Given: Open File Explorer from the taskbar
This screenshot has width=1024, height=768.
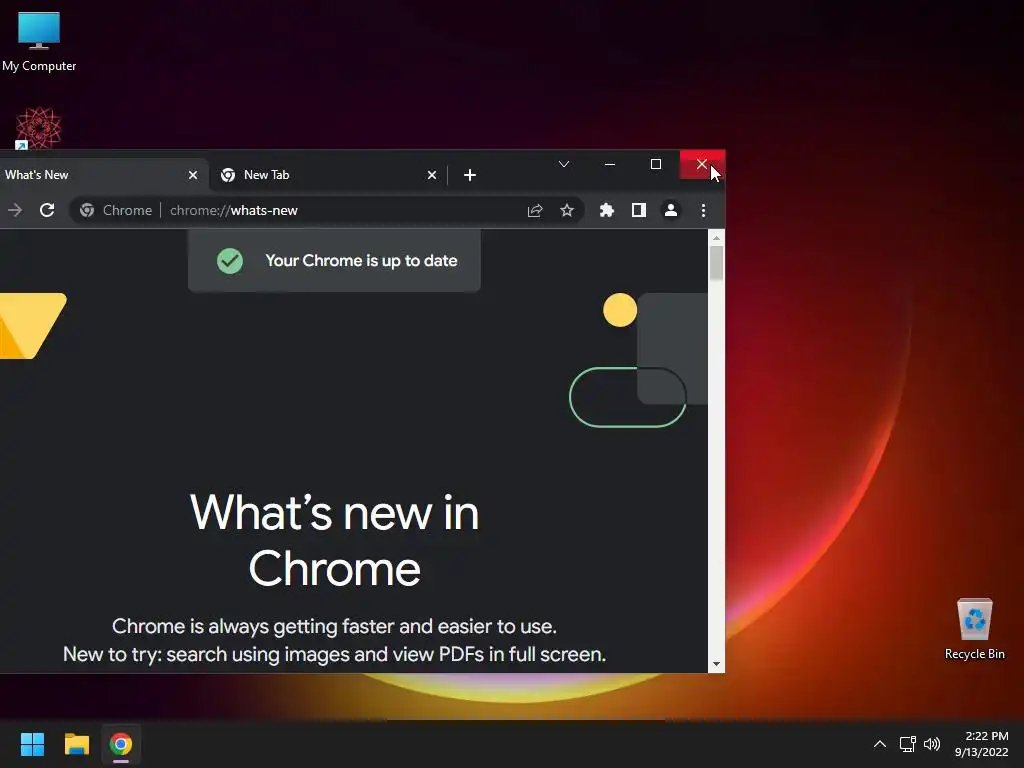Looking at the screenshot, I should click(76, 744).
